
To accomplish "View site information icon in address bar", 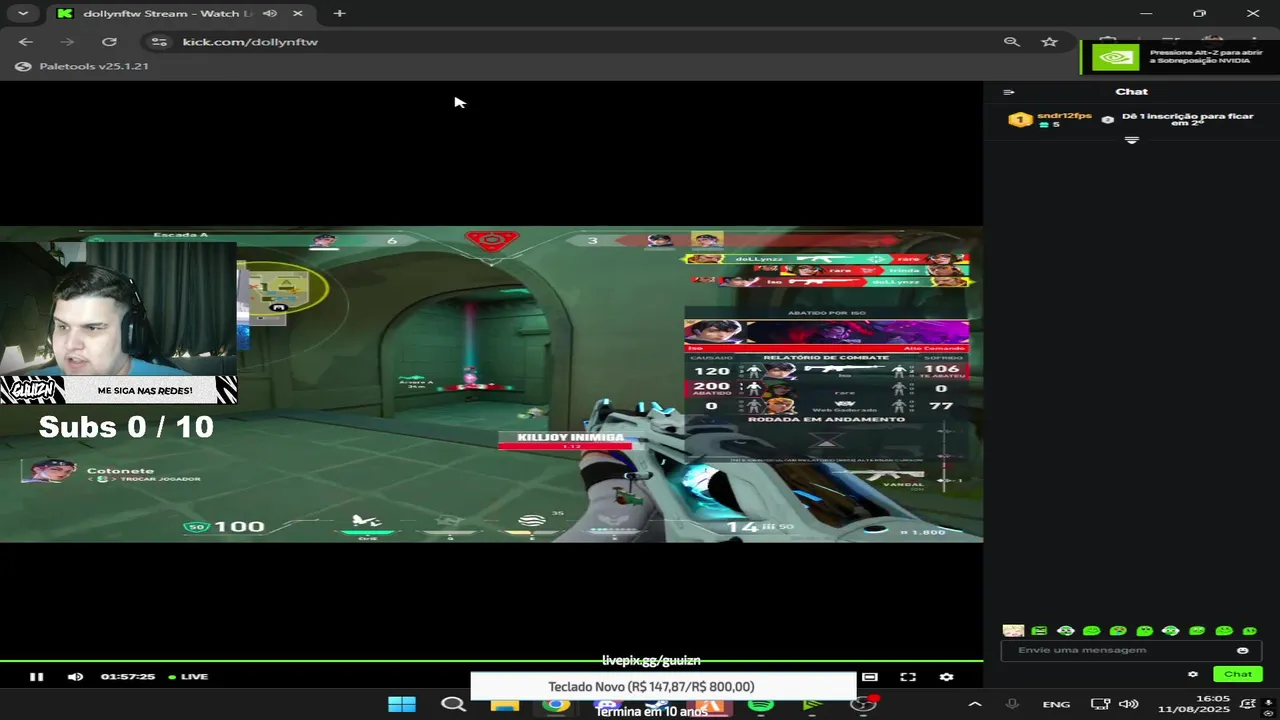I will (x=159, y=42).
